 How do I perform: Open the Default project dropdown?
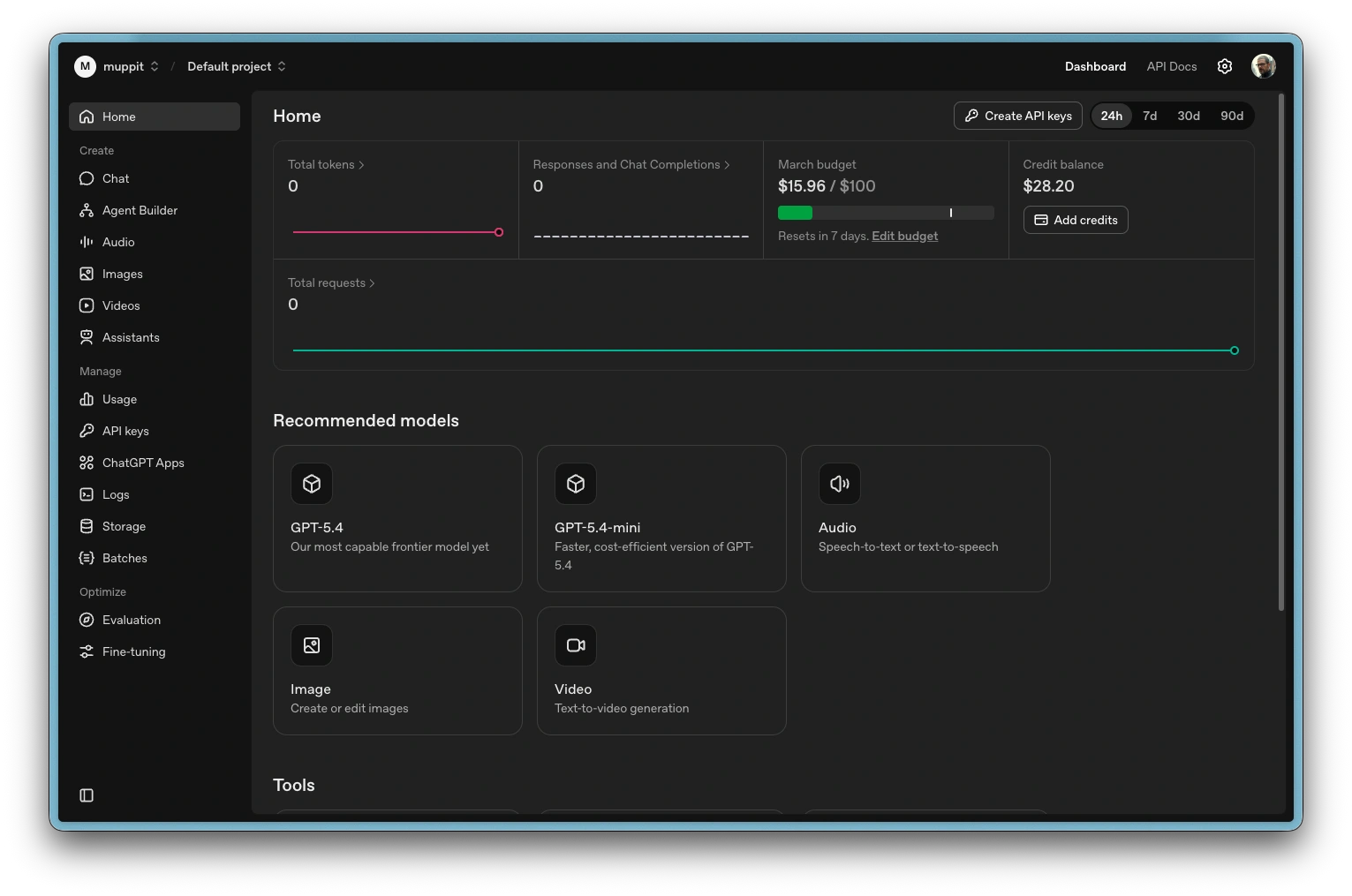click(x=237, y=66)
